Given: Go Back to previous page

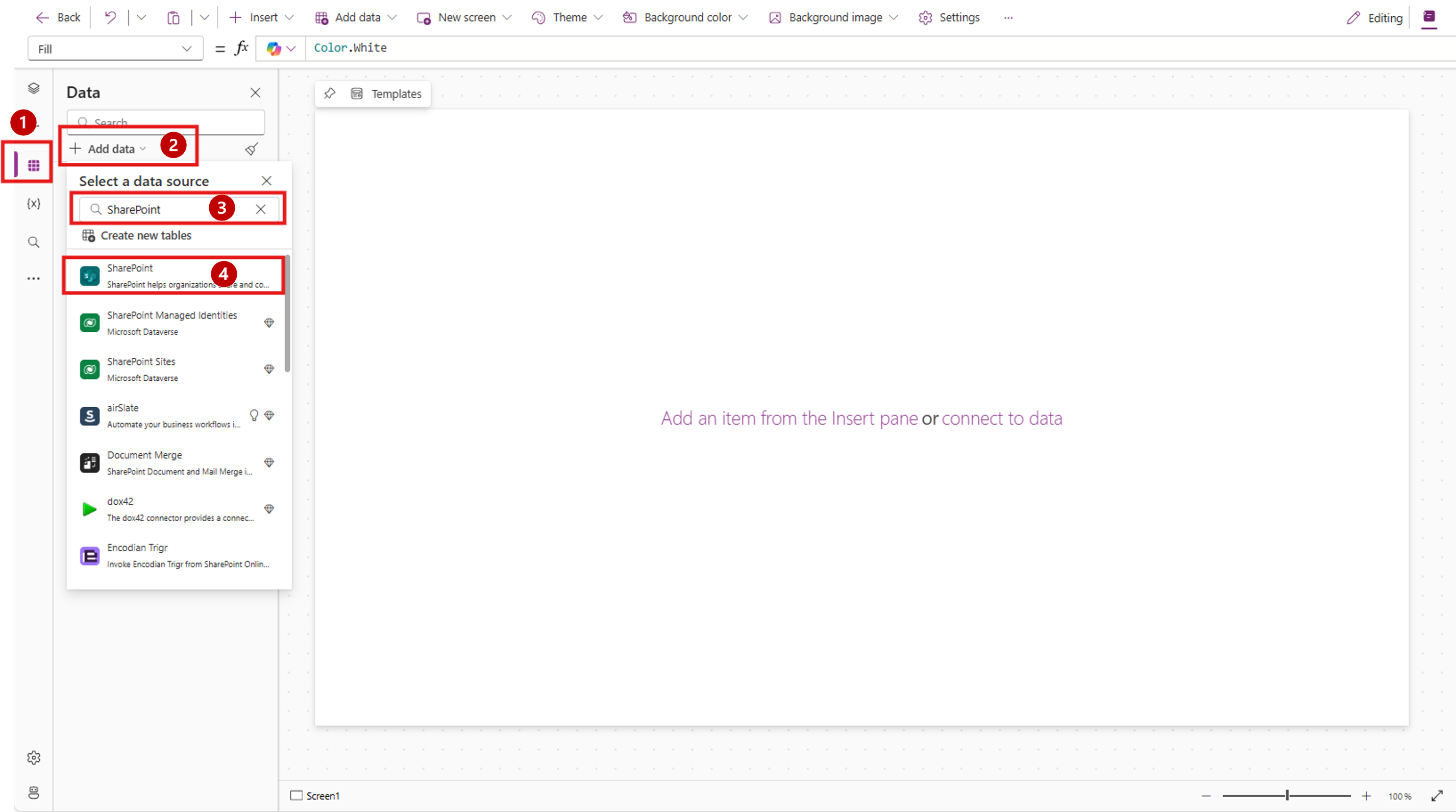Looking at the screenshot, I should 58,17.
